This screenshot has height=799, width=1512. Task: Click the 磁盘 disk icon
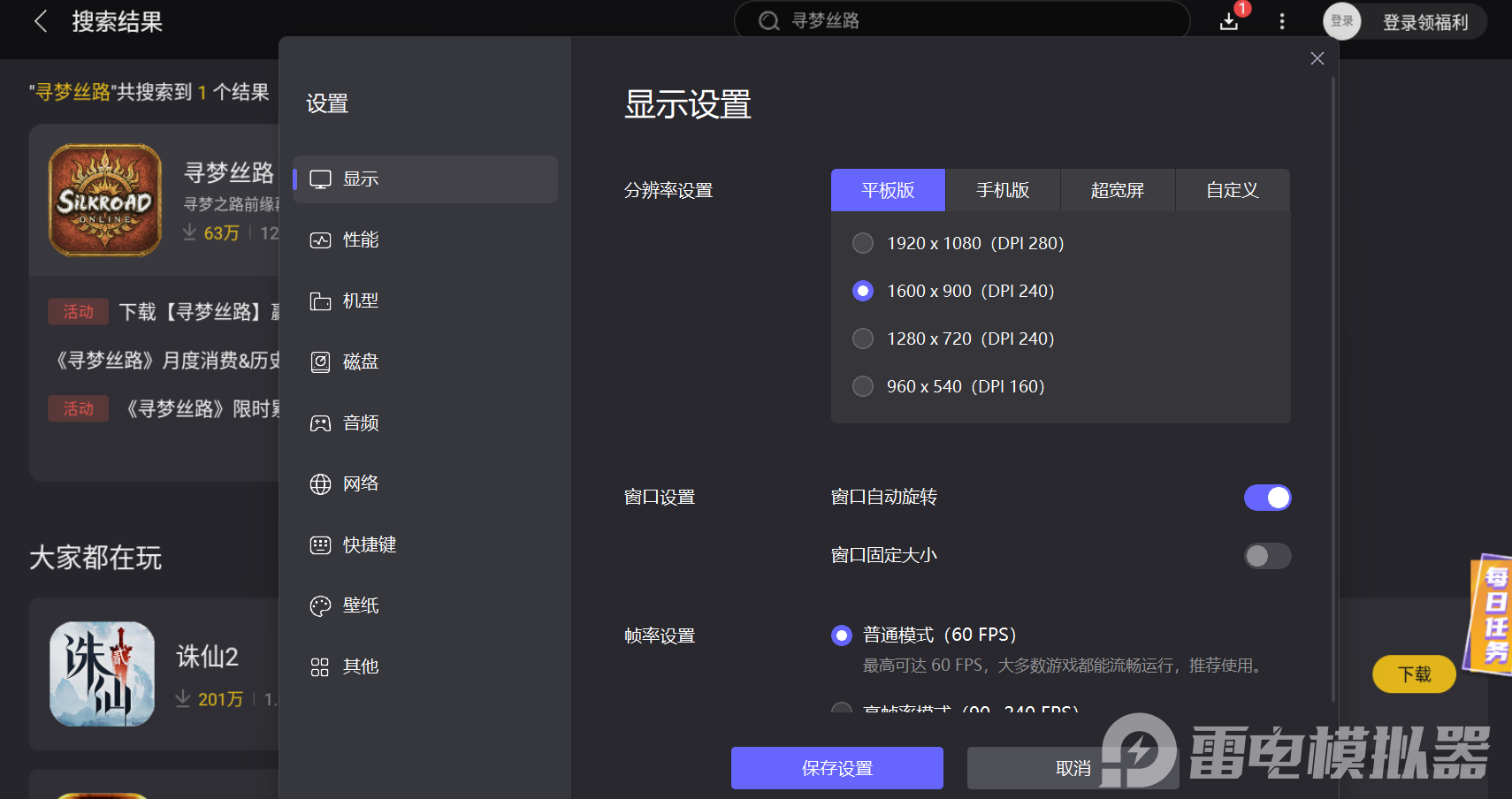pos(320,362)
